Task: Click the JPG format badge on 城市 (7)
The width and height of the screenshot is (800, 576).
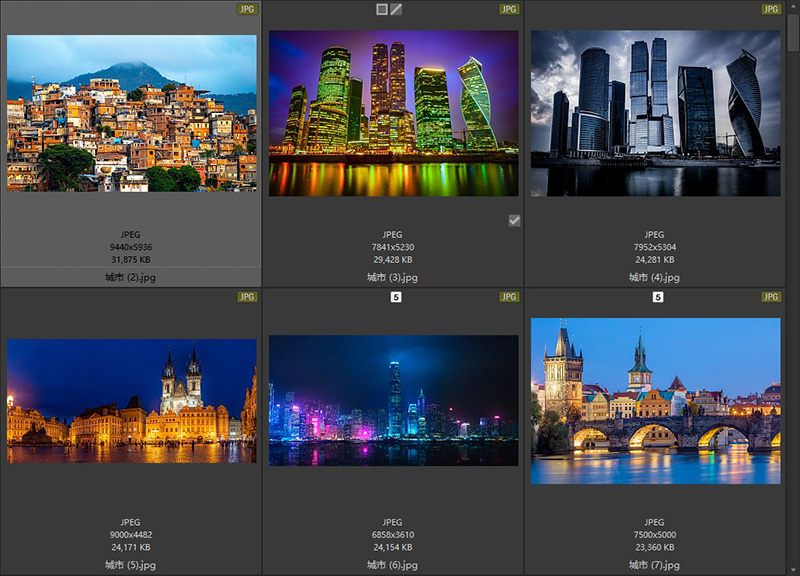Action: [771, 297]
